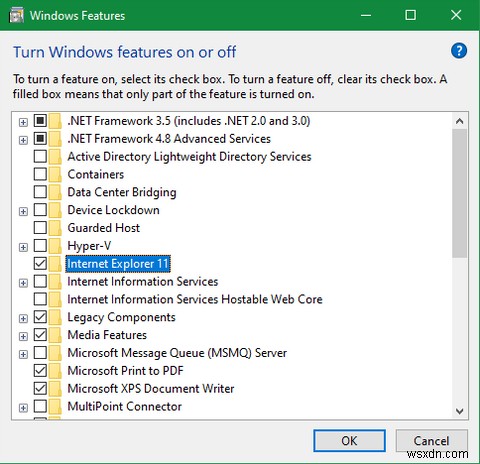Click folder icon beside Guarded Host
Image resolution: width=480 pixels, height=464 pixels.
(55, 228)
